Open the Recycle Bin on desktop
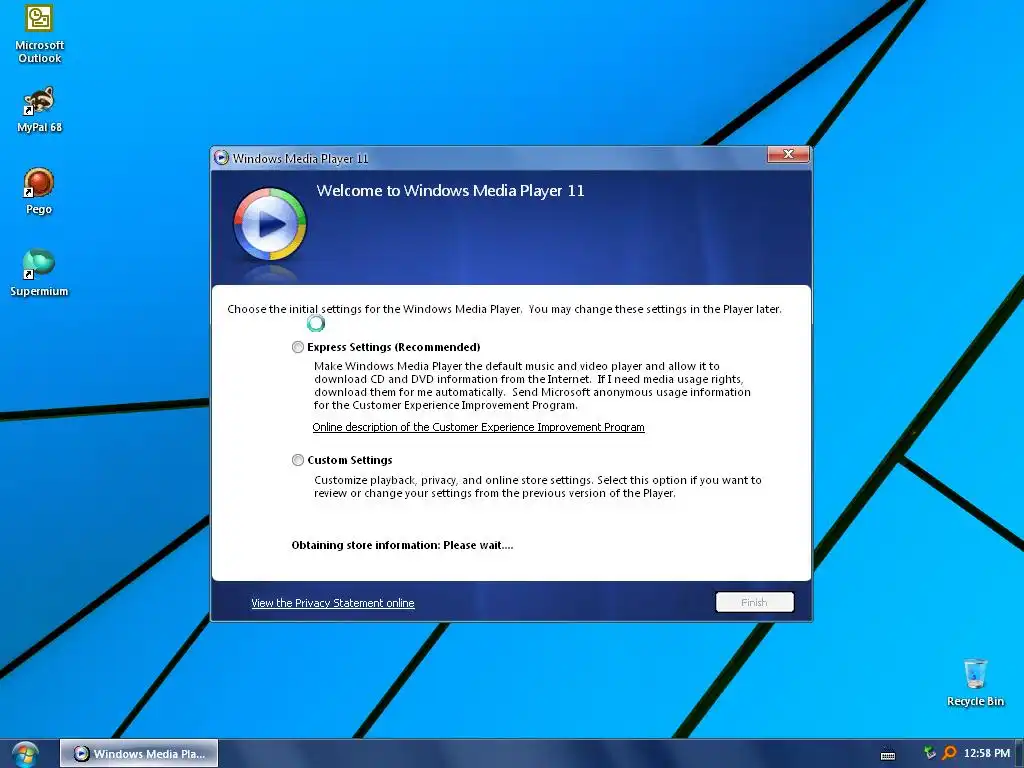The image size is (1024, 768). 975,682
